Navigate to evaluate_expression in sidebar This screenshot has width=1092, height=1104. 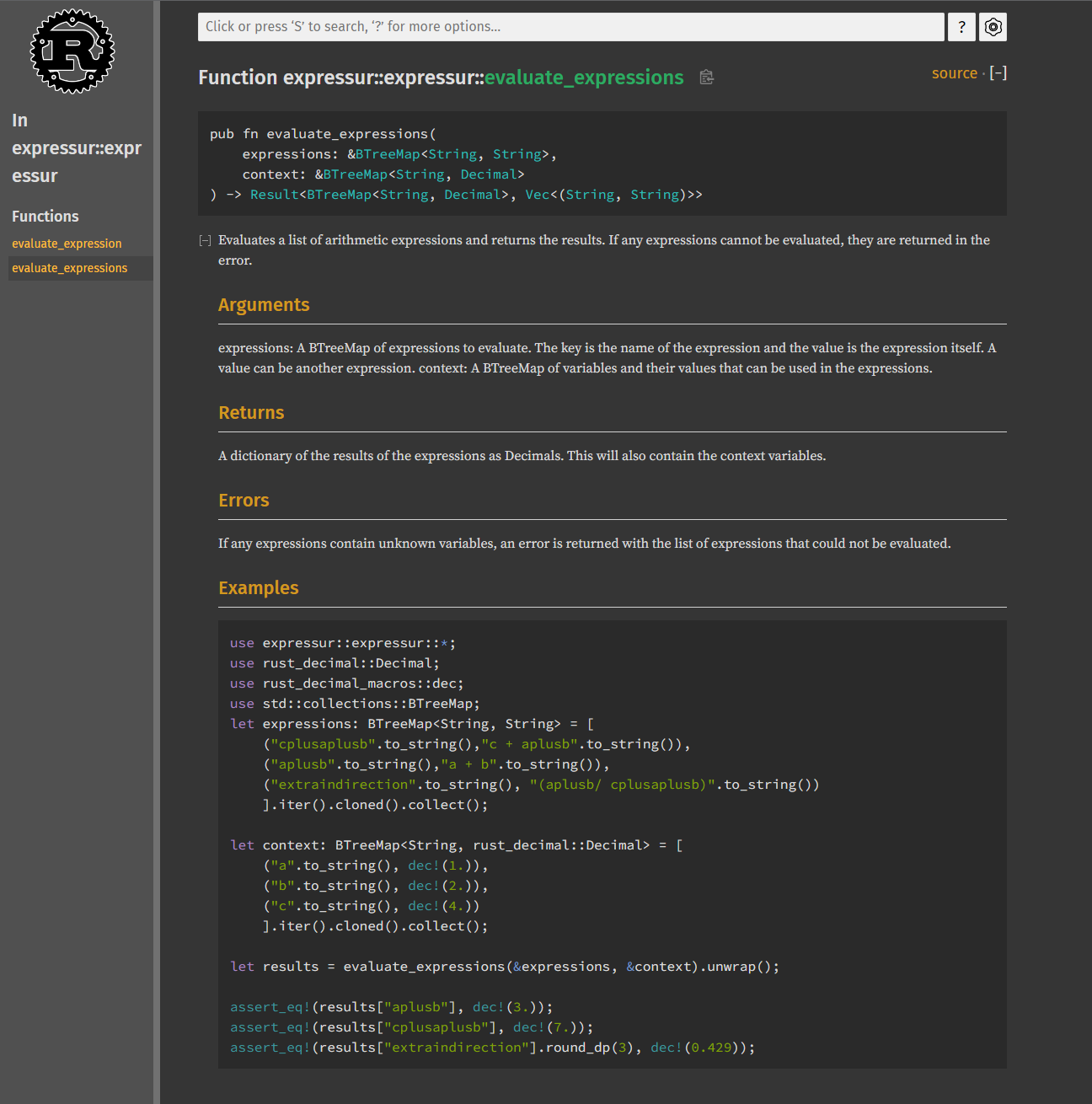(x=67, y=243)
